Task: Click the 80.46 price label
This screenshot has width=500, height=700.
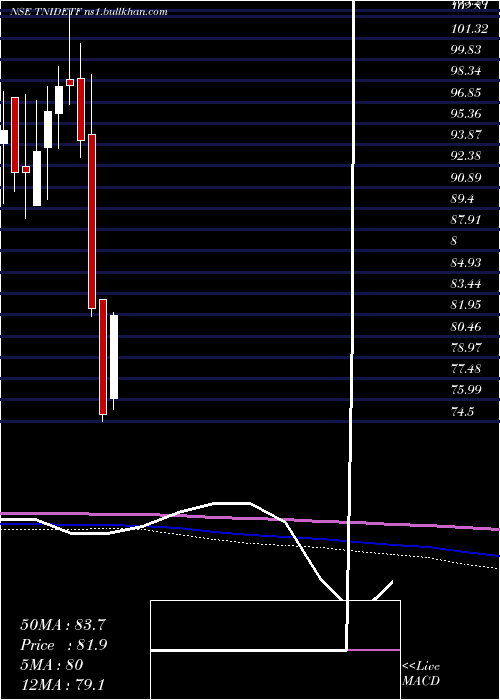Action: (466, 326)
